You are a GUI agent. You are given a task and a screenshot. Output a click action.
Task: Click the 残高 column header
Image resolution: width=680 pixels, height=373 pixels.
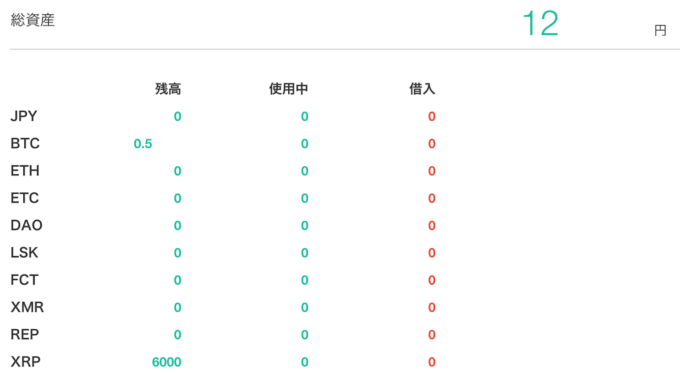(168, 89)
